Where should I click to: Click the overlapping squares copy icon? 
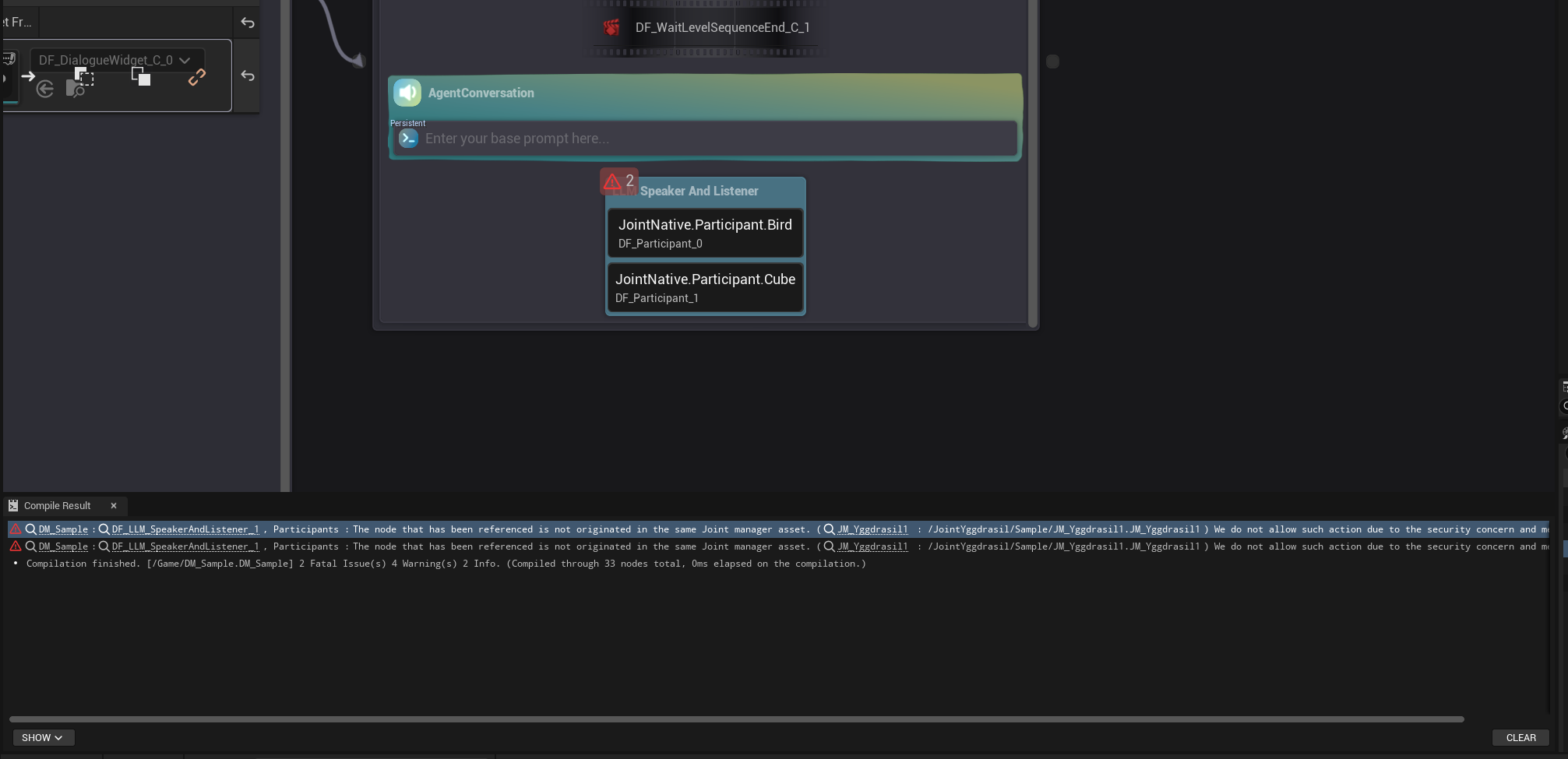click(141, 76)
